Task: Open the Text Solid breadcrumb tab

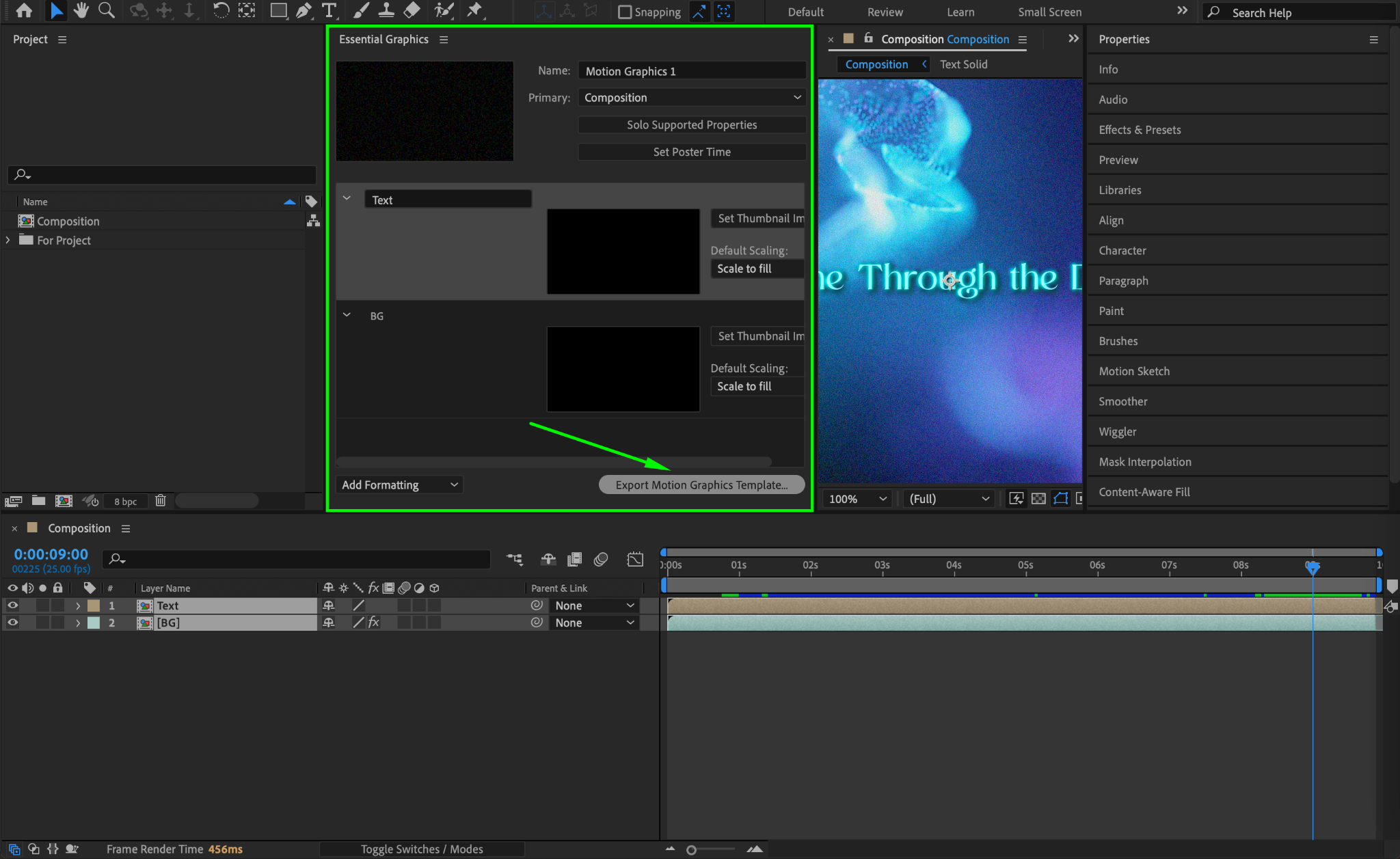Action: (x=963, y=64)
